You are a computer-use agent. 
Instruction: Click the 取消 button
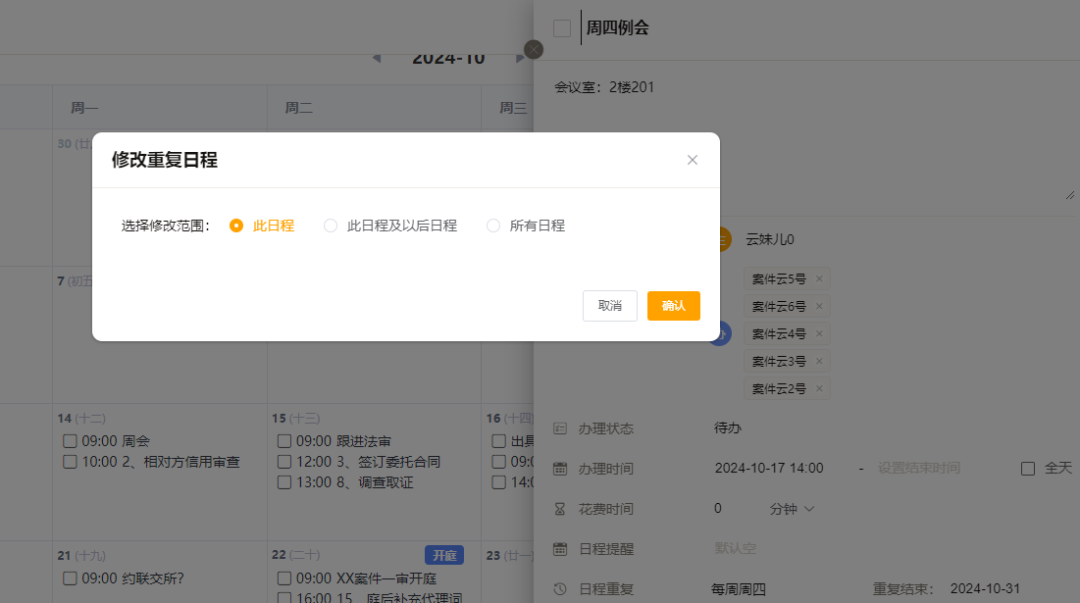click(610, 306)
